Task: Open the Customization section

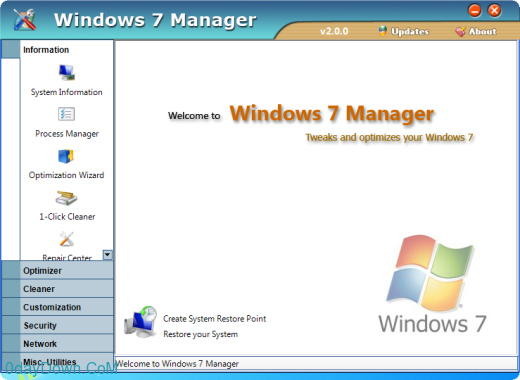Action: tap(57, 307)
